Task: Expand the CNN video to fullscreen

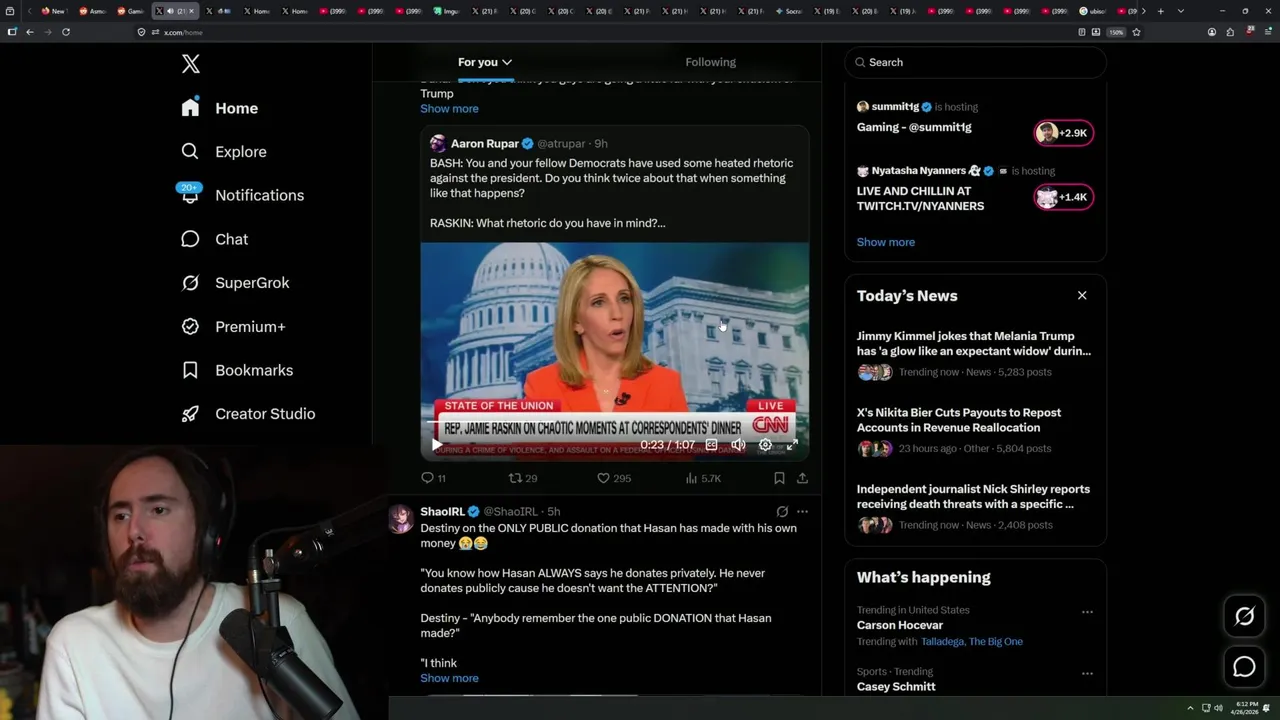Action: click(x=792, y=445)
